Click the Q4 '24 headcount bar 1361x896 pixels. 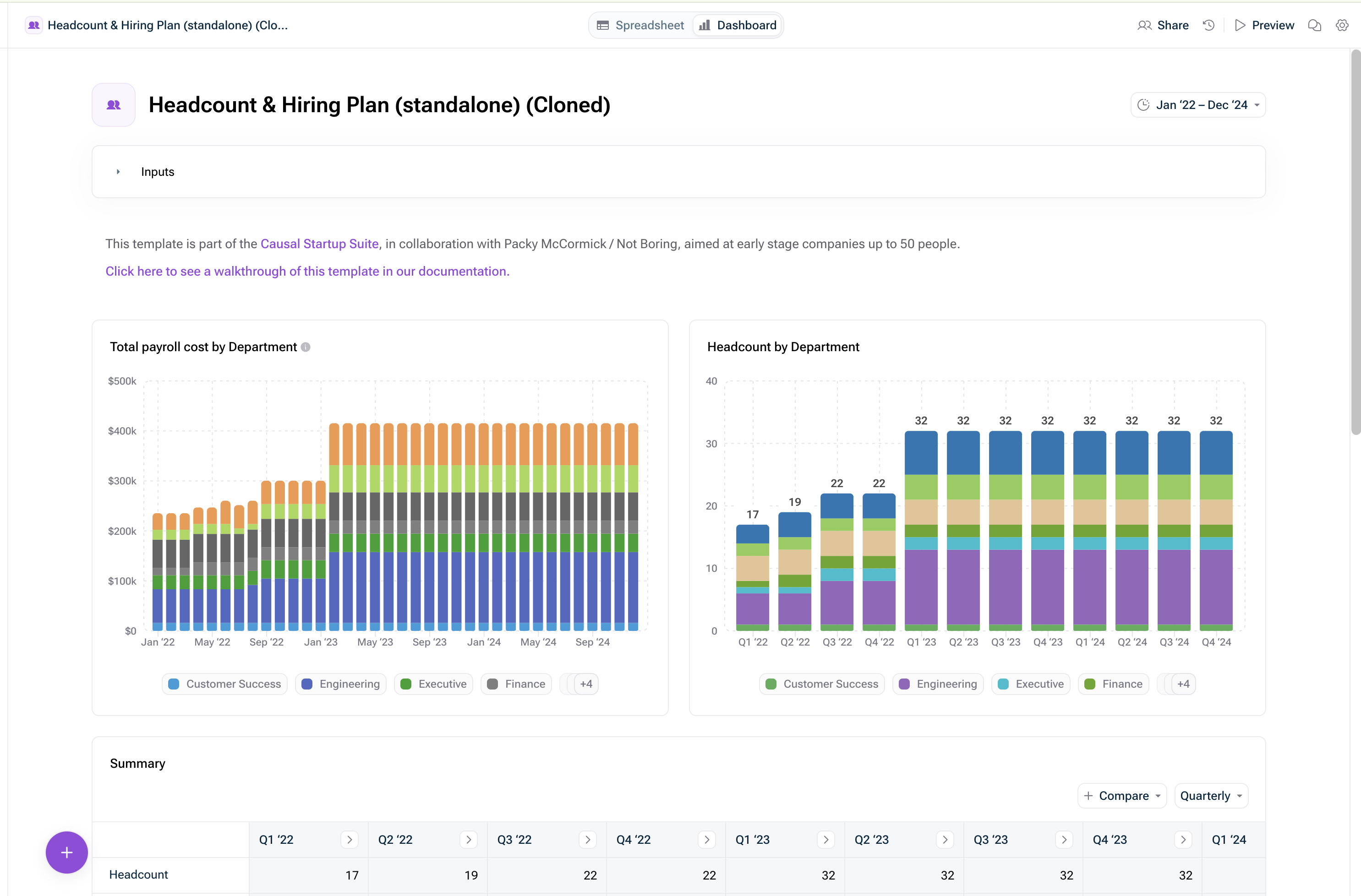(x=1216, y=531)
